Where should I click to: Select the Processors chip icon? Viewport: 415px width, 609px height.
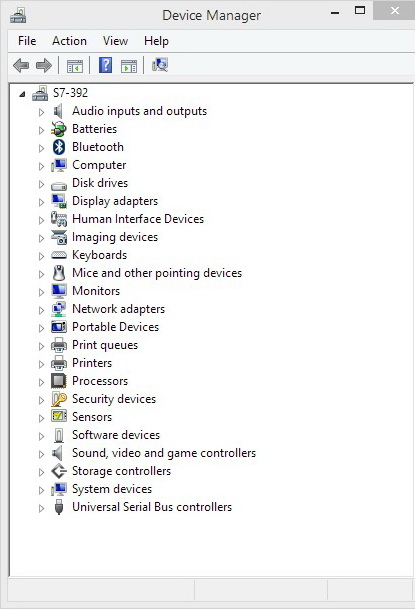(x=59, y=381)
